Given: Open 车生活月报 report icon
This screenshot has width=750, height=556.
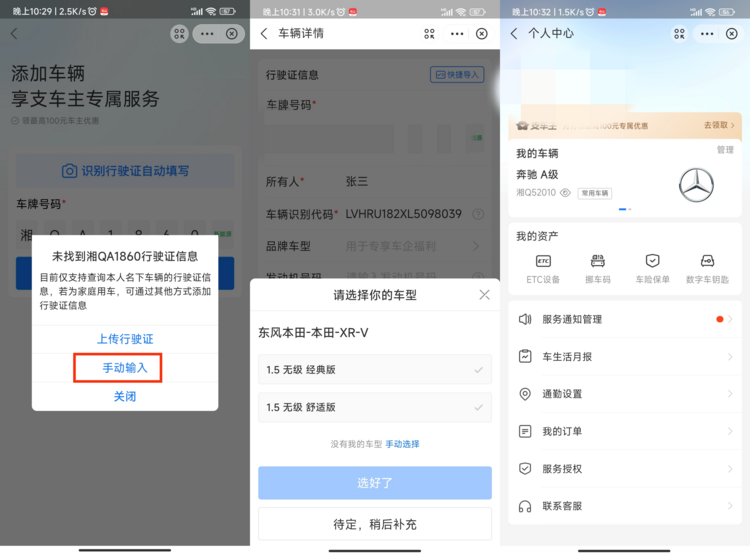Looking at the screenshot, I should coord(525,356).
